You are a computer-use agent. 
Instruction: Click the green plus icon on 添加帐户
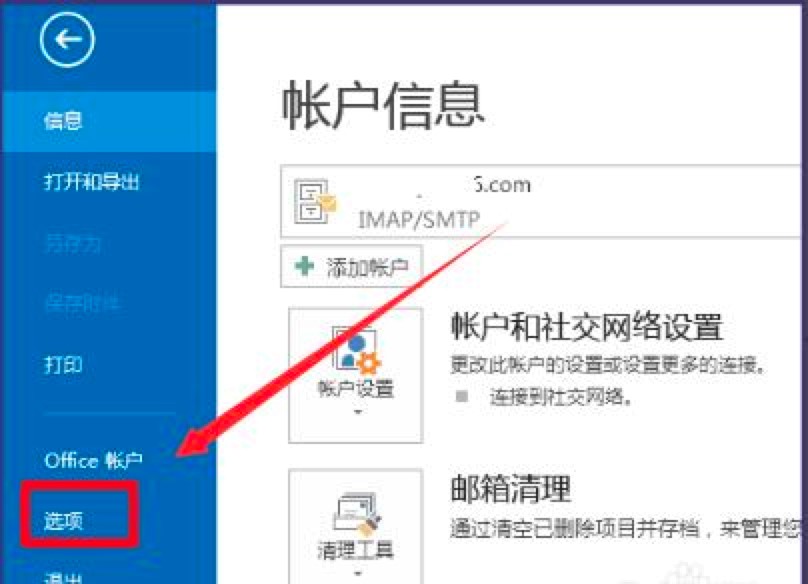coord(304,266)
